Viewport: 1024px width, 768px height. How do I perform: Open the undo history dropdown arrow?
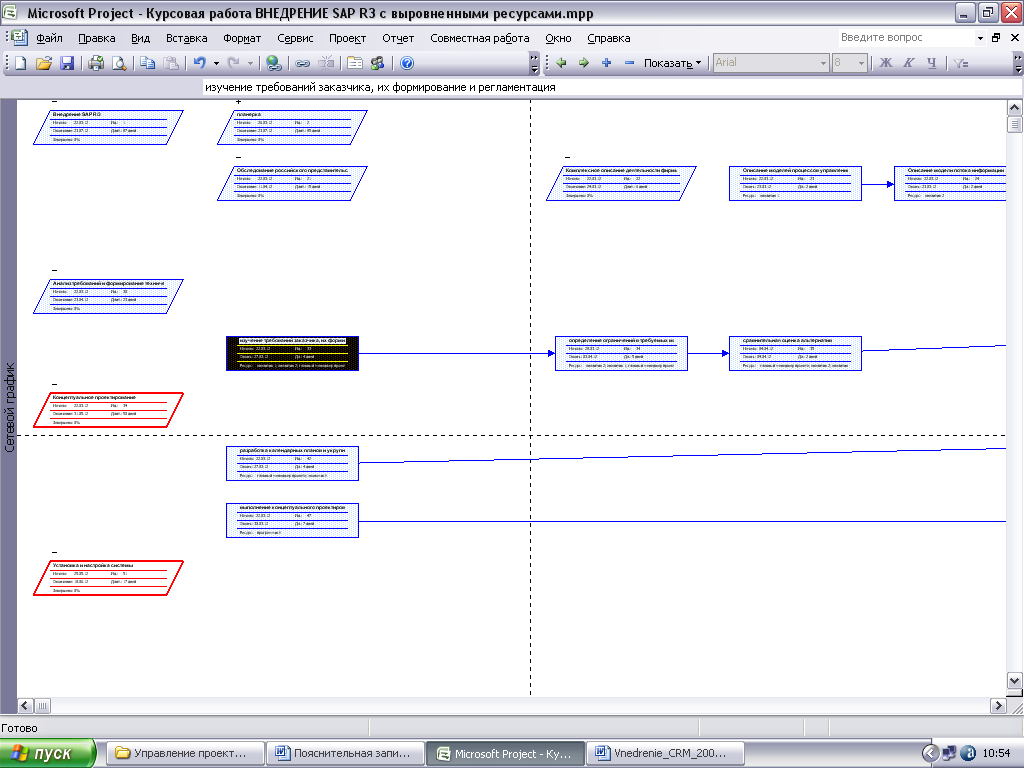pyautogui.click(x=216, y=63)
